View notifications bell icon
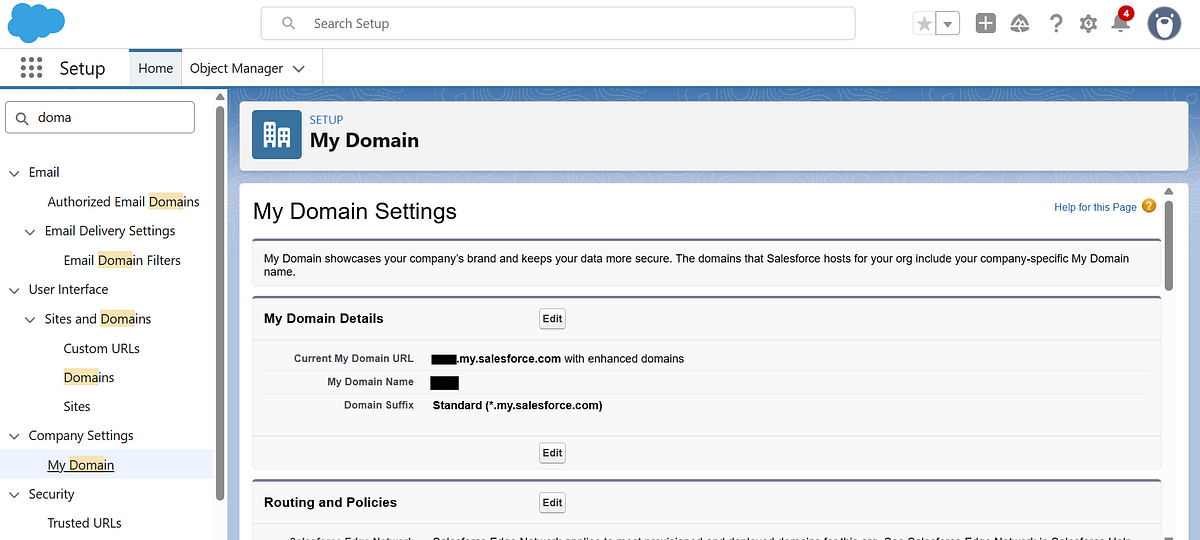The width and height of the screenshot is (1200, 540). point(1120,23)
